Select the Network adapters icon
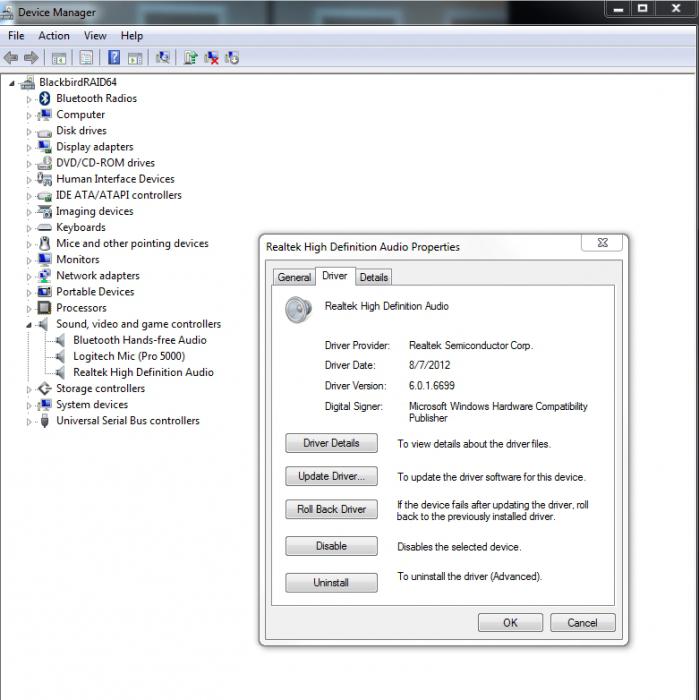 click(x=44, y=275)
